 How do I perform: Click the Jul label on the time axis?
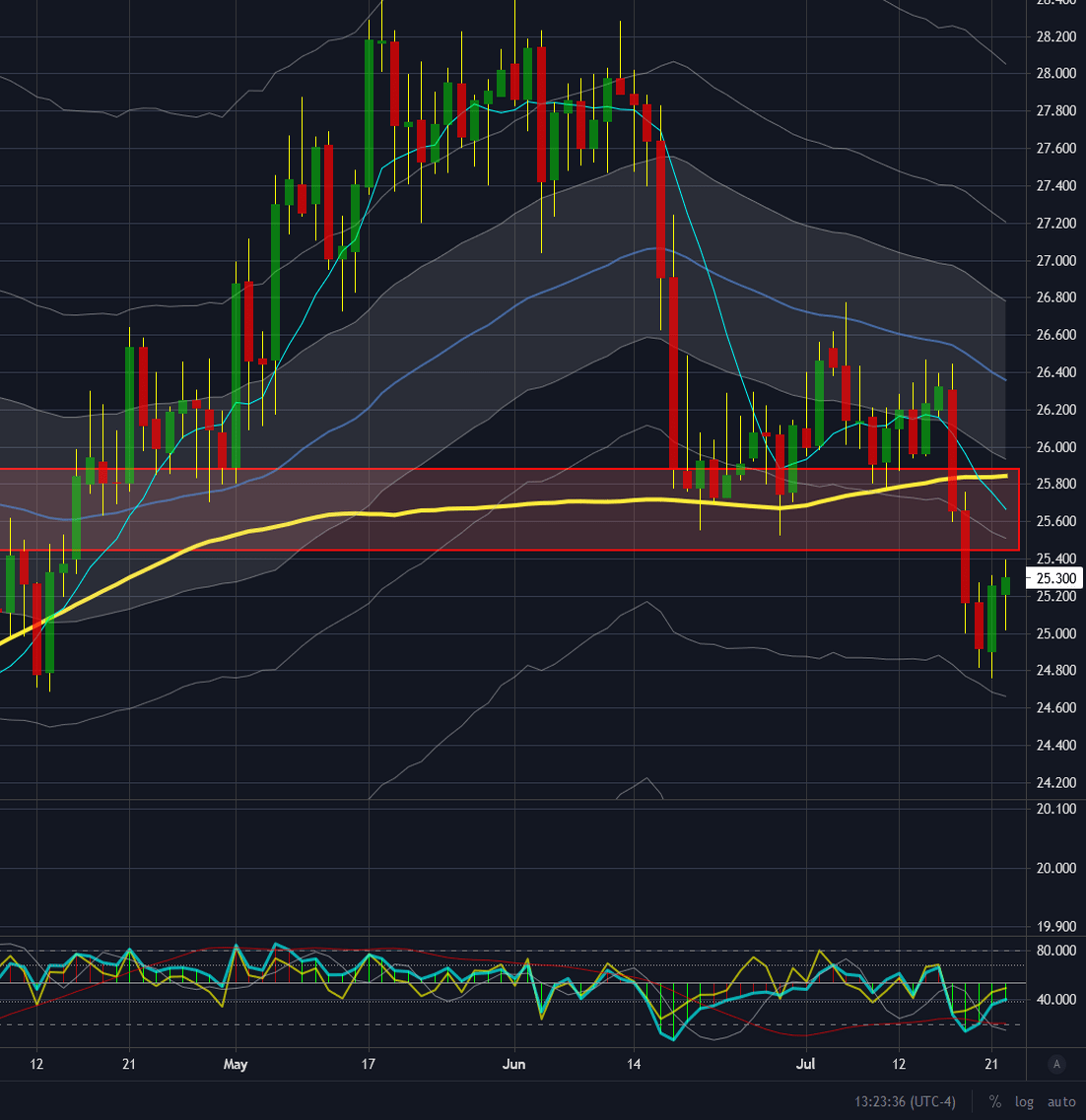point(805,1064)
